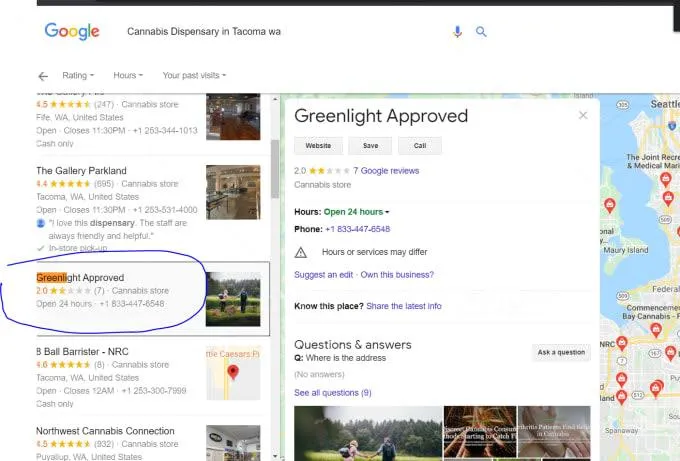Close the Greenlight Approved panel
Viewport: 680px width, 461px height.
pyautogui.click(x=583, y=115)
